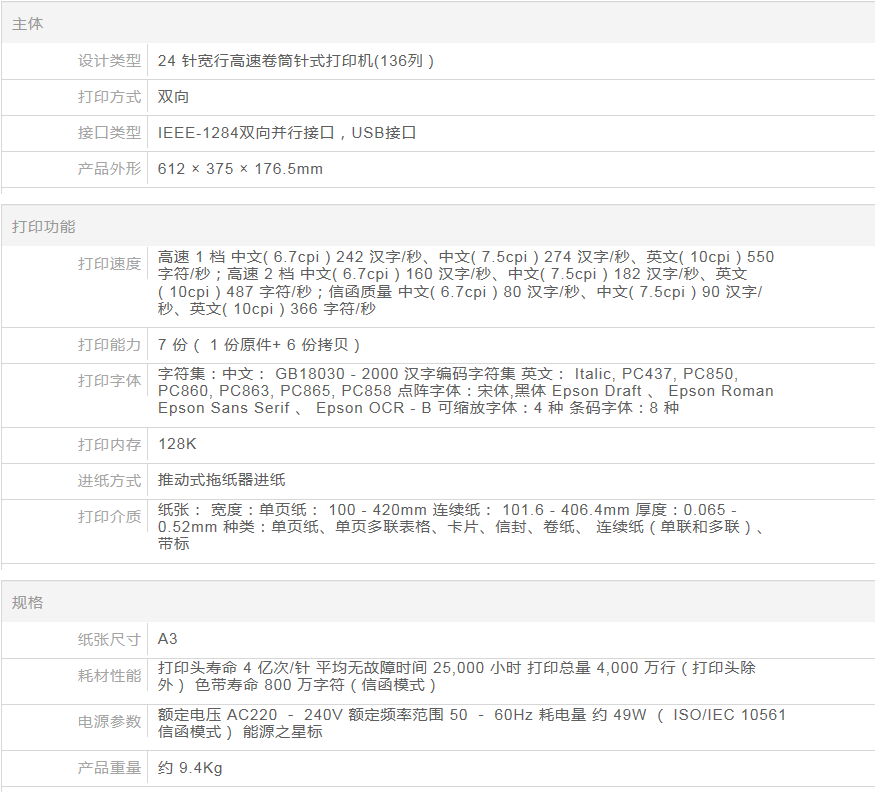Screen dimensions: 875x792
Task: Select the 打印内存 label
Action: pyautogui.click(x=110, y=444)
